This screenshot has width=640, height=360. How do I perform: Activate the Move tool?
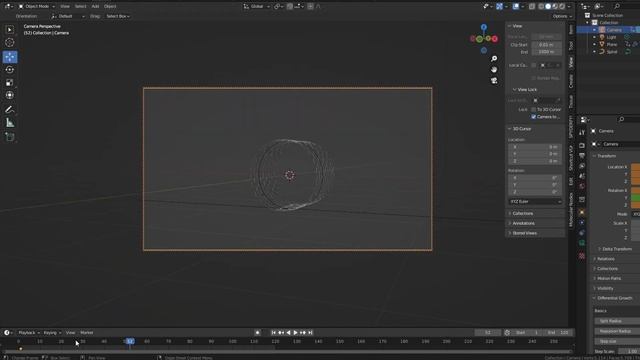pos(10,57)
